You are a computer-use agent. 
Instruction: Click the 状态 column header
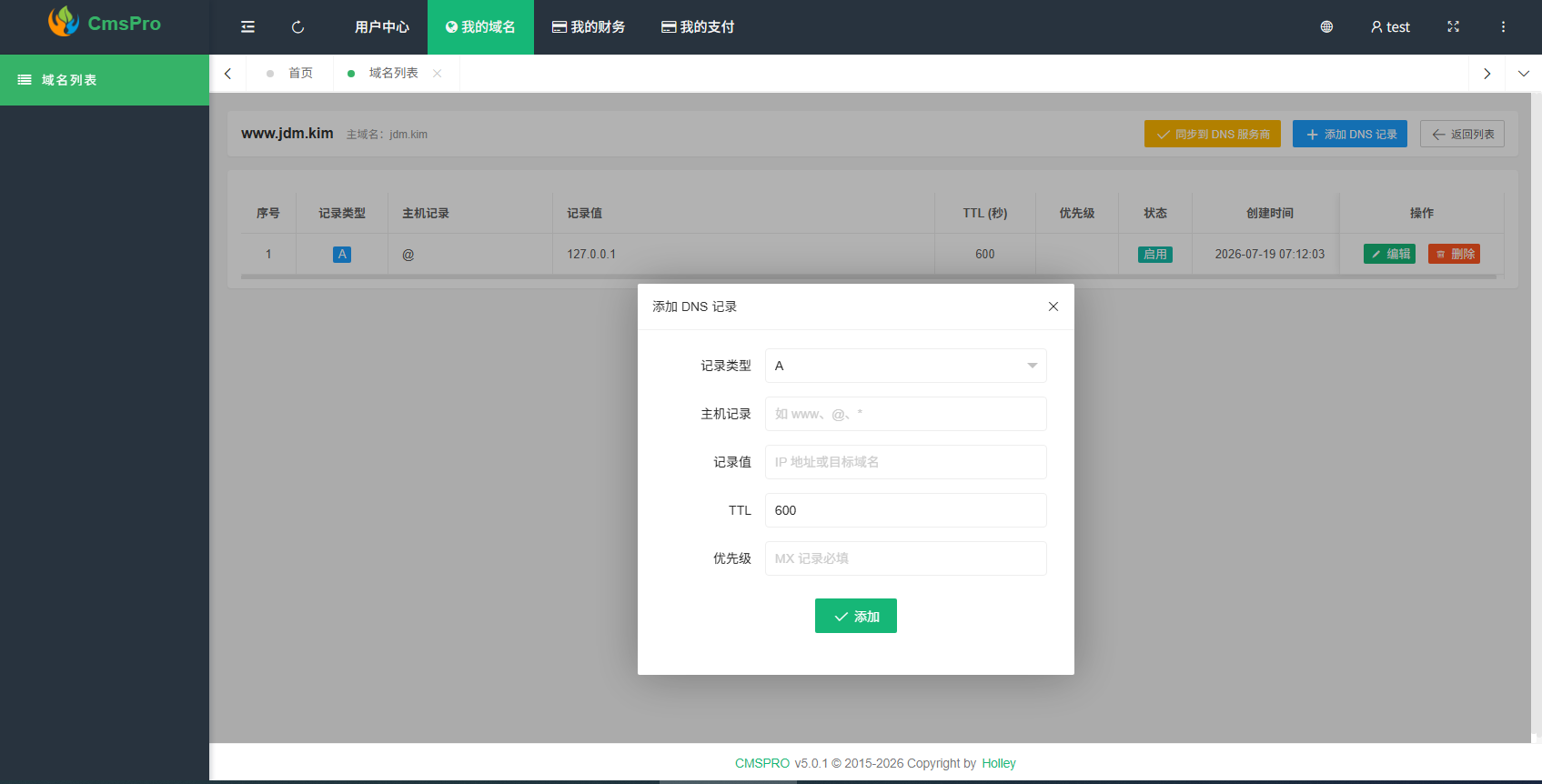pyautogui.click(x=1155, y=213)
